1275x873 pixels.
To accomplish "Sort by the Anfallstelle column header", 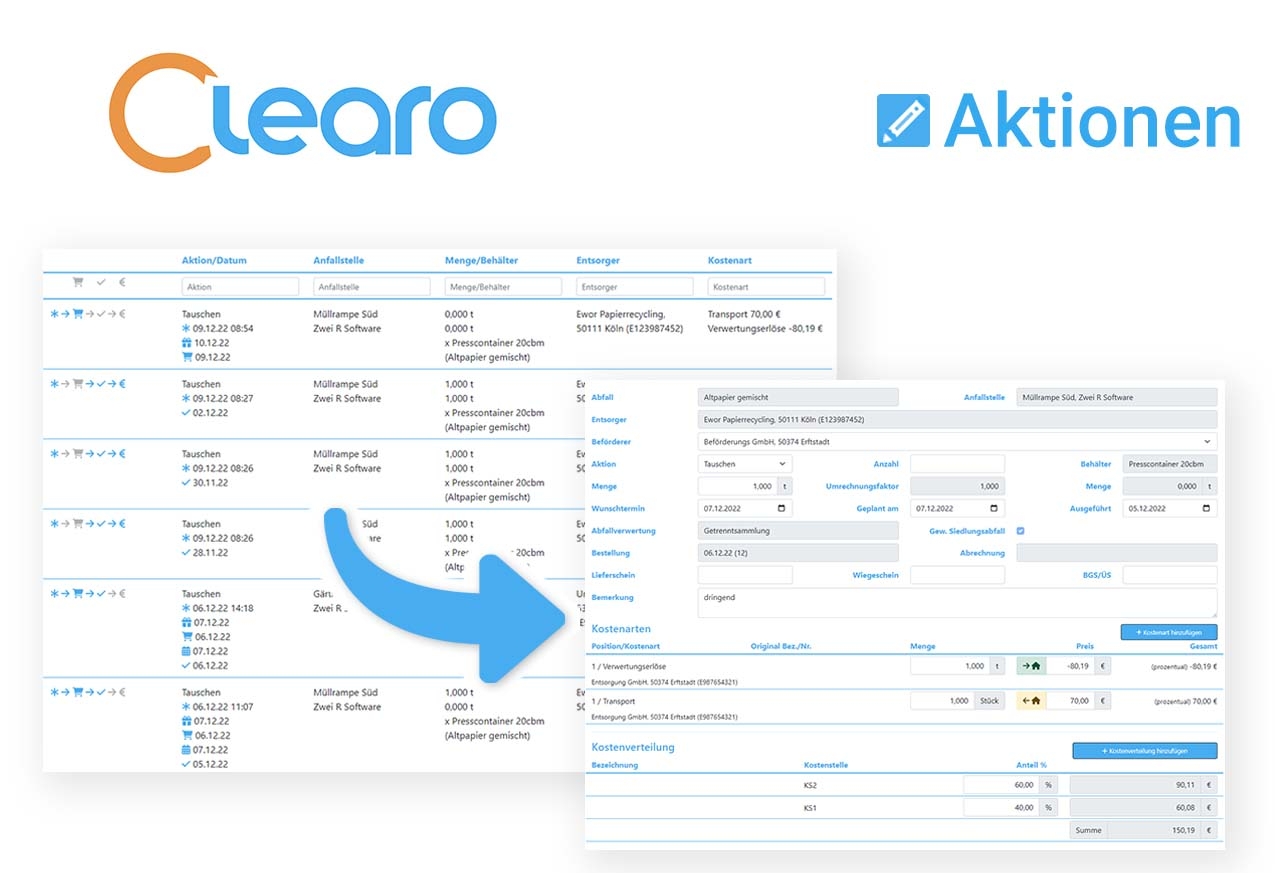I will [x=339, y=260].
